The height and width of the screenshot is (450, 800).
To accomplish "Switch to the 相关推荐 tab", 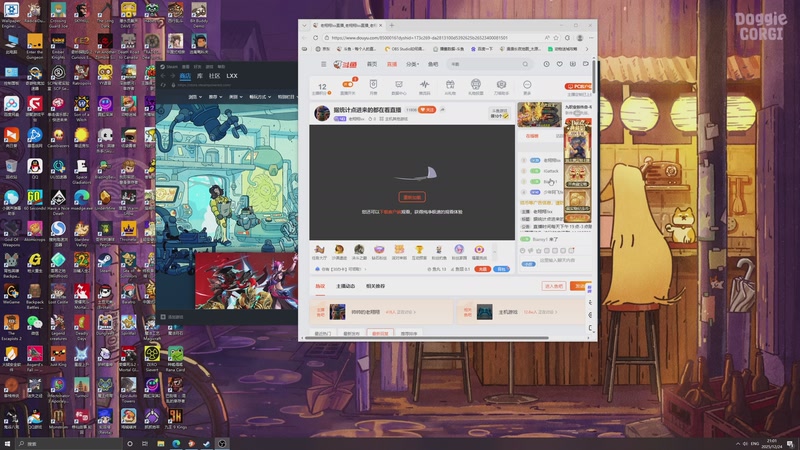I will (x=376, y=286).
